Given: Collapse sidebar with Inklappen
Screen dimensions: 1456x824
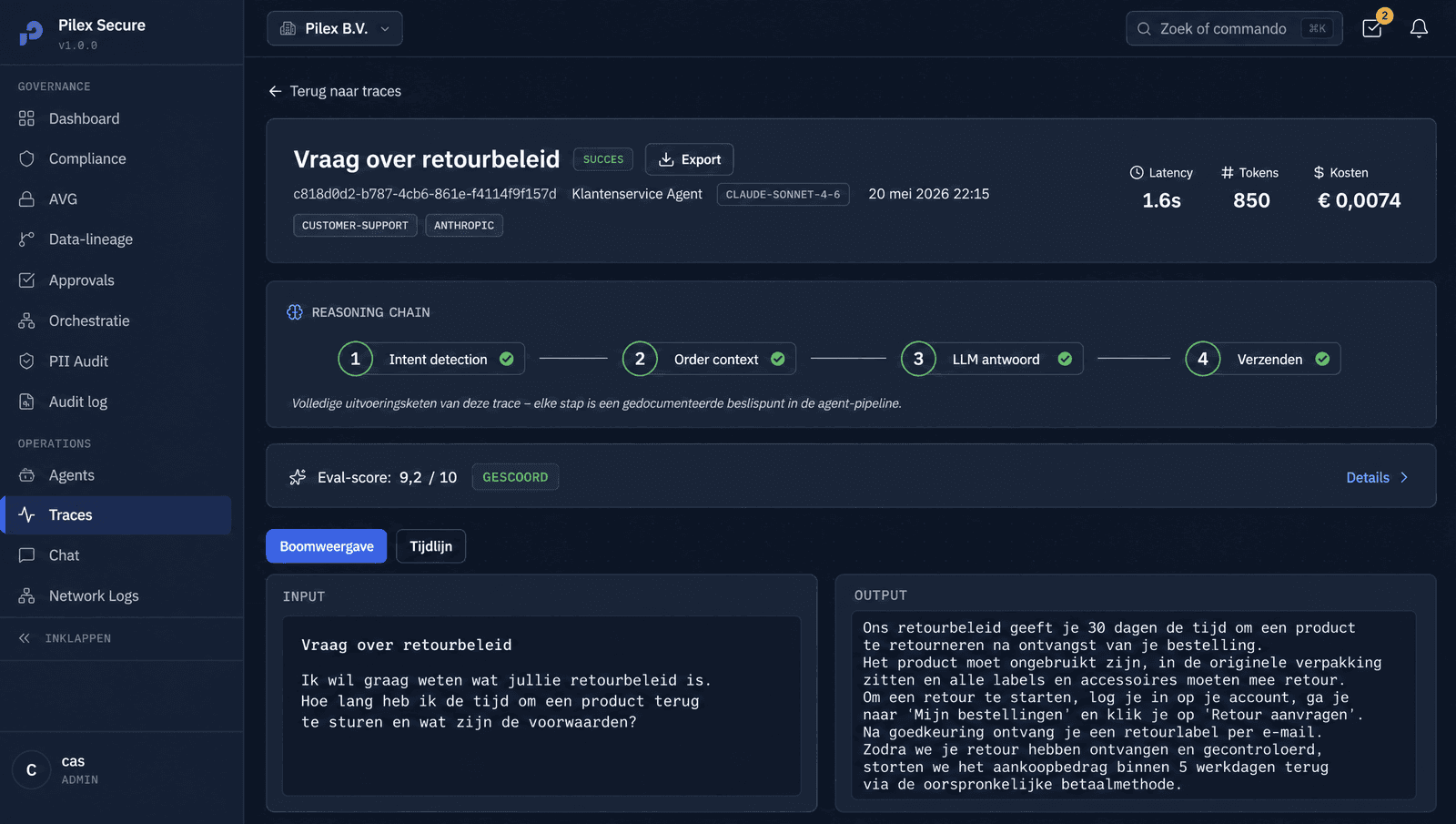Looking at the screenshot, I should tap(65, 638).
